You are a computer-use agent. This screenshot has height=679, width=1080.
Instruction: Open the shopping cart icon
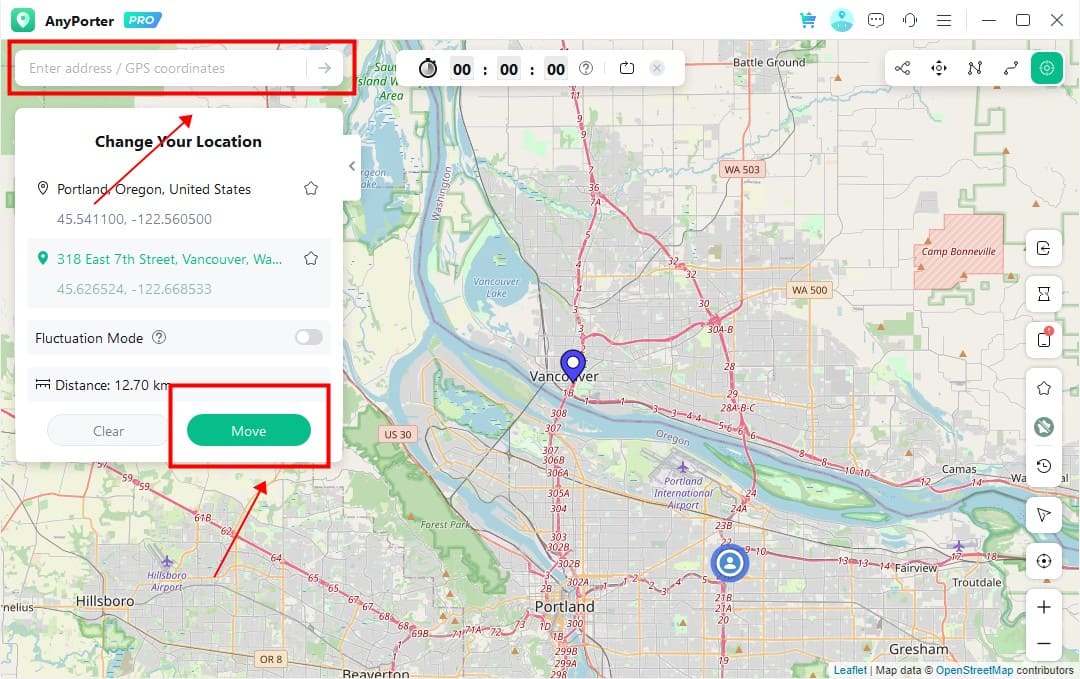(x=808, y=20)
